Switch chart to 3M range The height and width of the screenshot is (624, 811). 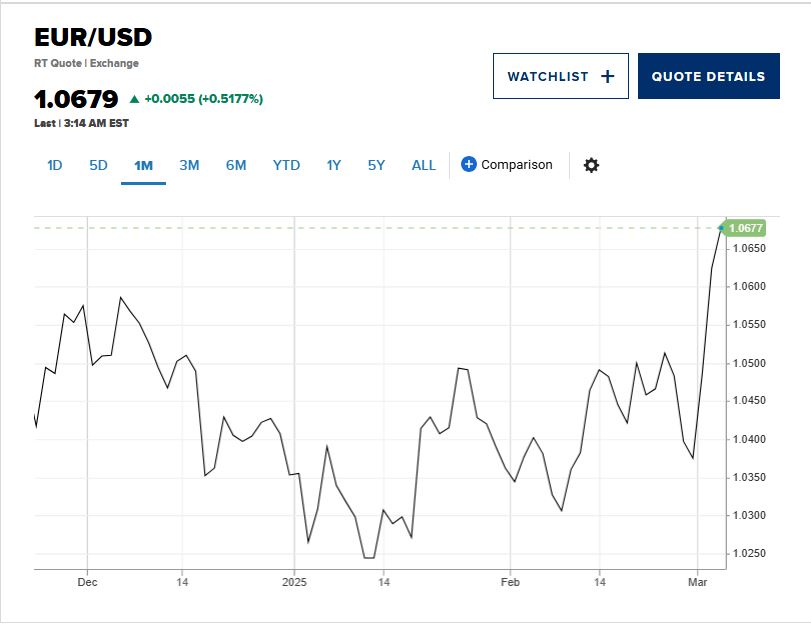pyautogui.click(x=189, y=165)
